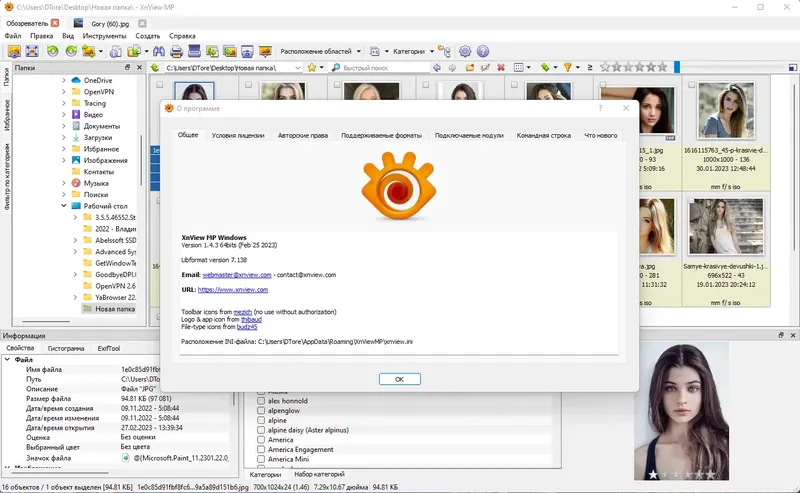800x493 pixels.
Task: Open the Поддерживаемые форматы tab
Action: tap(381, 135)
